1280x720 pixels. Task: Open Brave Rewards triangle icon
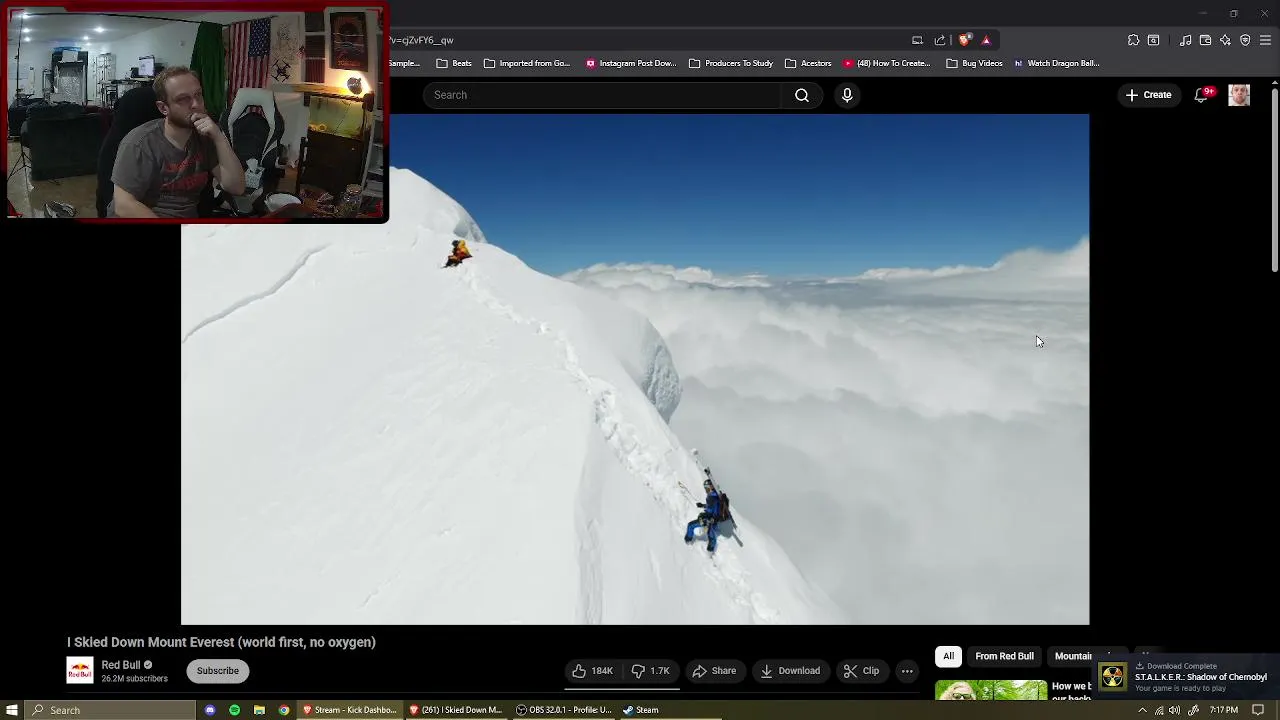(986, 40)
